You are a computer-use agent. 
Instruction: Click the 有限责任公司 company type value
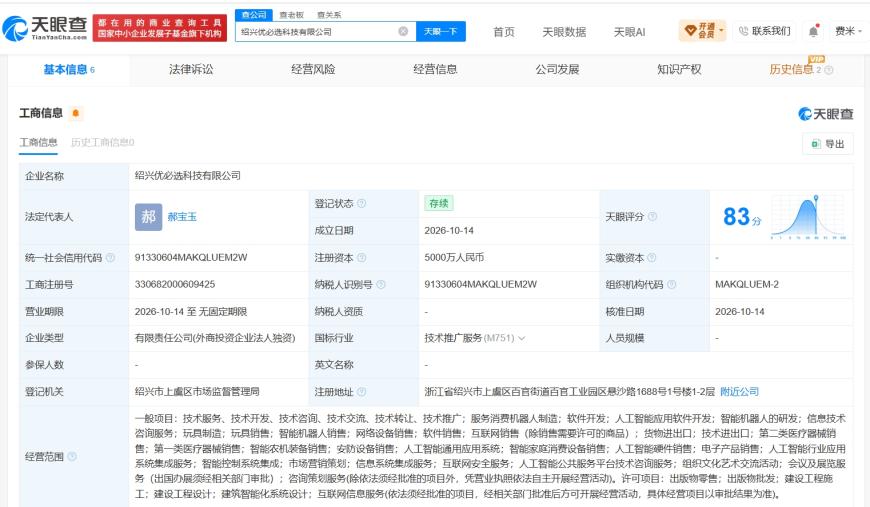[x=215, y=338]
